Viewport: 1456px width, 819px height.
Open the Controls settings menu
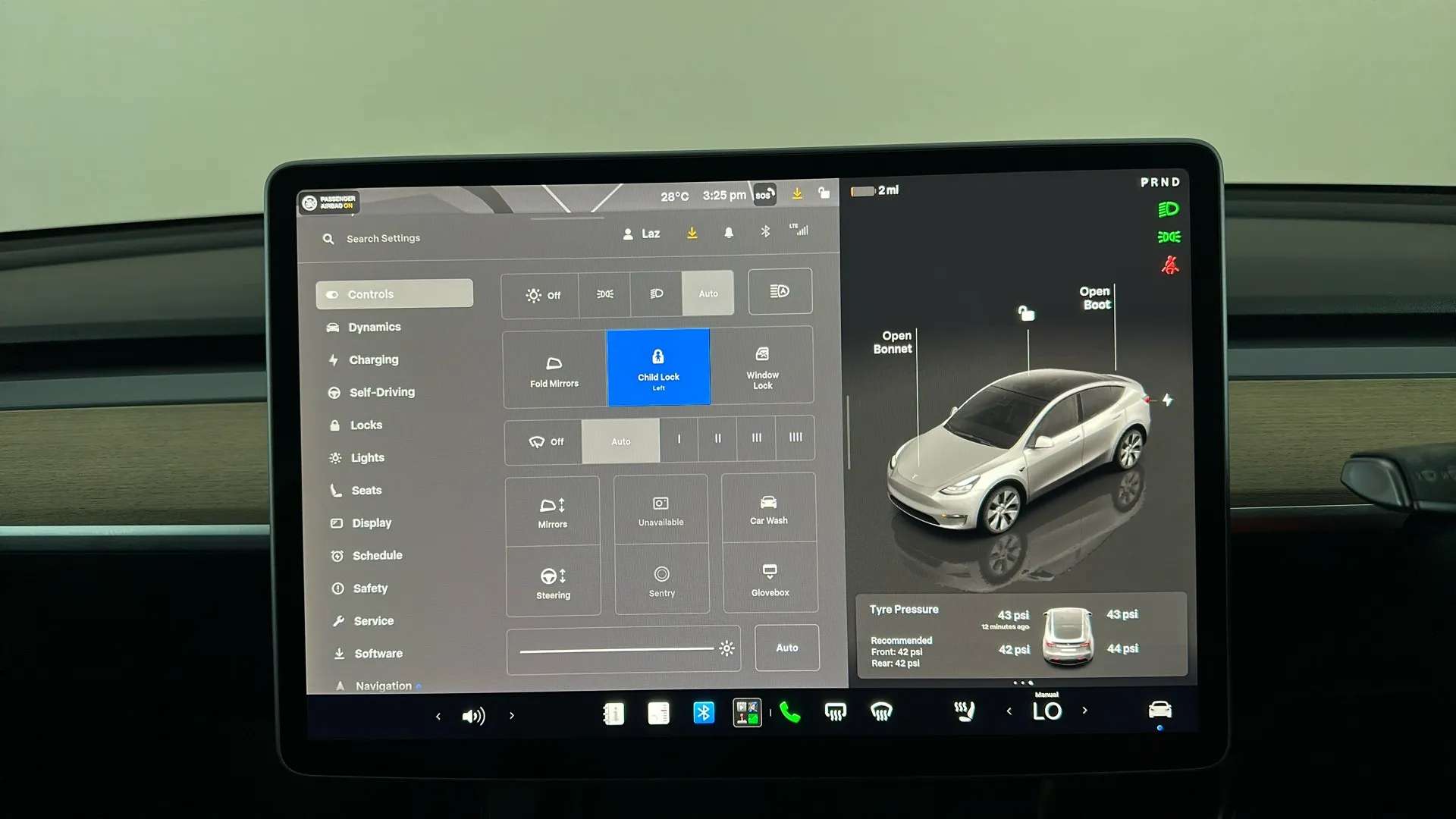coord(394,293)
